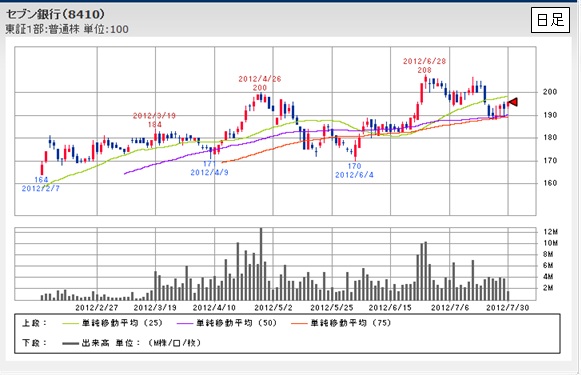Screen dimensions: 581x375
Task: Click the 2012/4/9 low date label
Action: click(x=209, y=172)
